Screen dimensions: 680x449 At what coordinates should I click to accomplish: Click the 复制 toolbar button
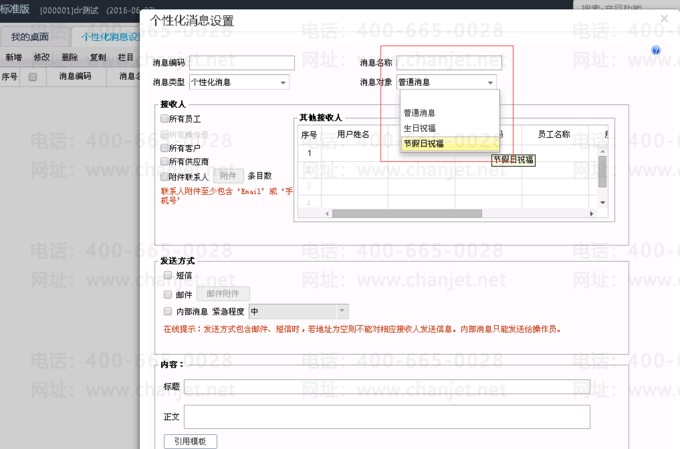point(98,57)
